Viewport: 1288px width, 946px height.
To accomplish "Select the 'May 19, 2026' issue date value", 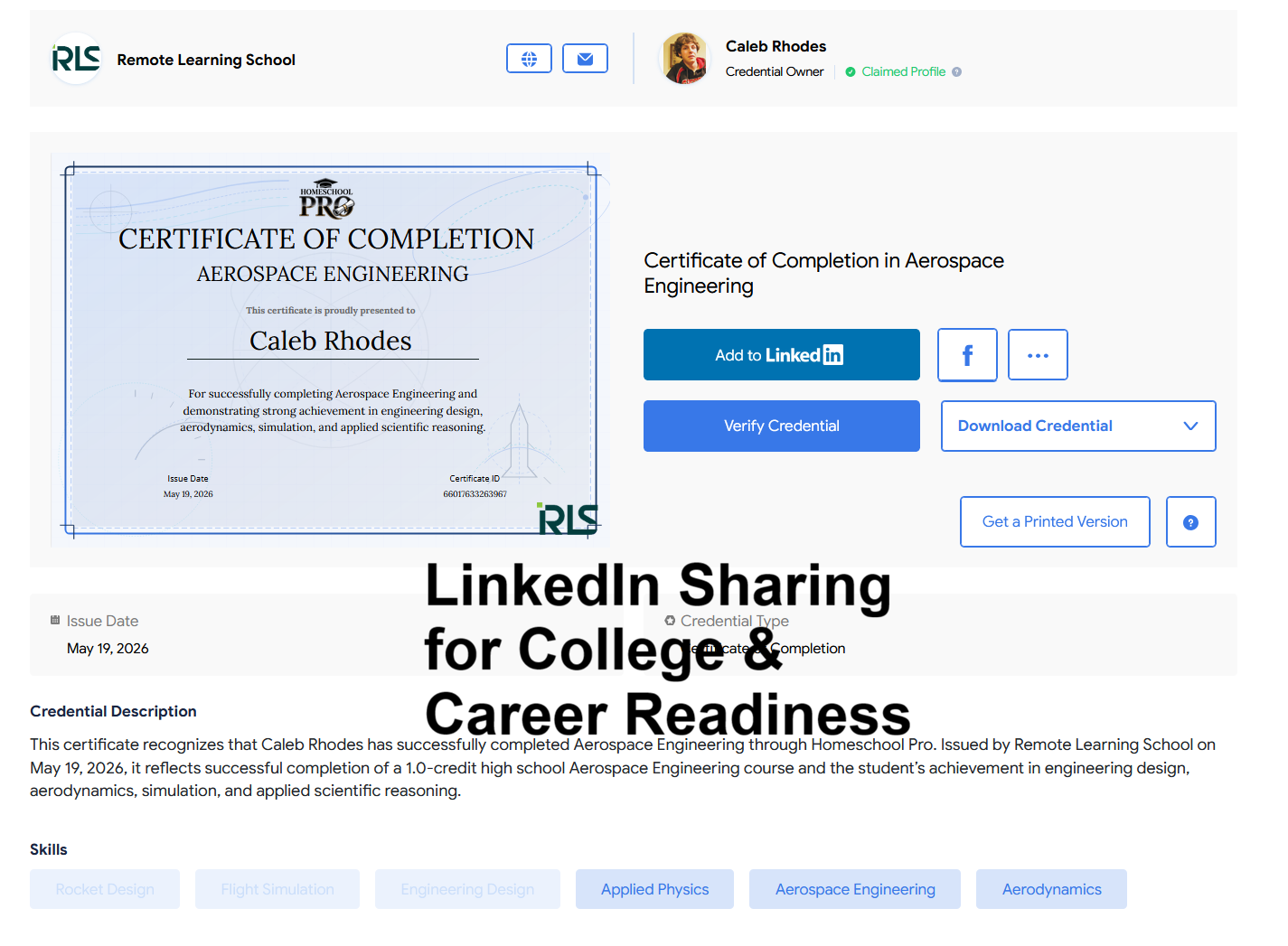I will pyautogui.click(x=108, y=649).
